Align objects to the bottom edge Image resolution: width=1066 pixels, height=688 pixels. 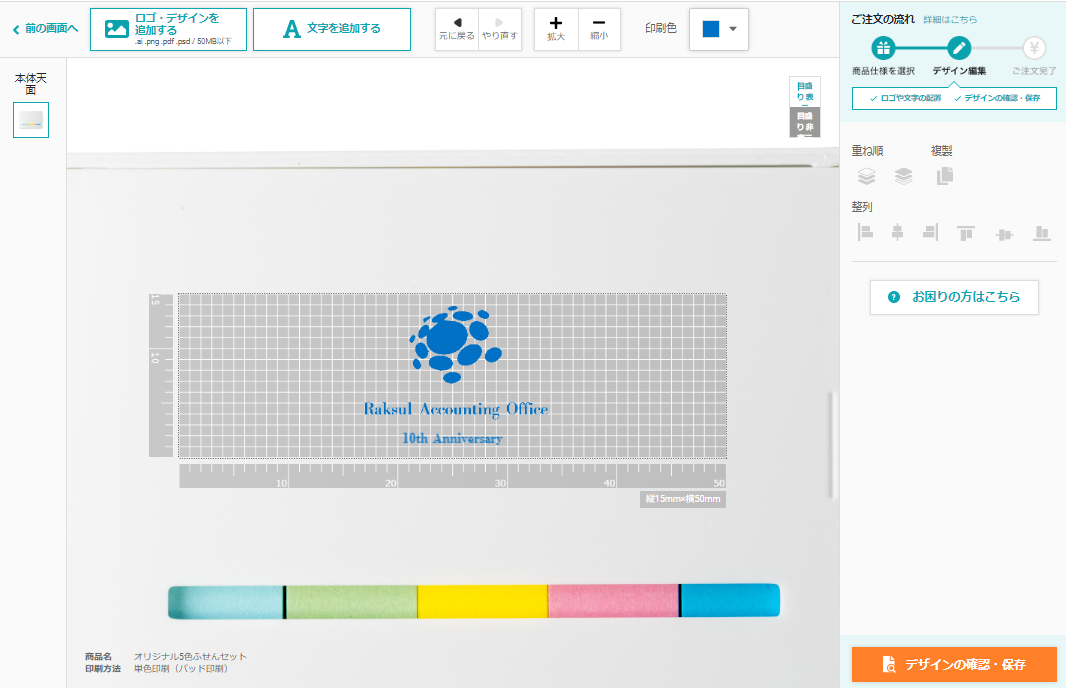coord(1042,233)
